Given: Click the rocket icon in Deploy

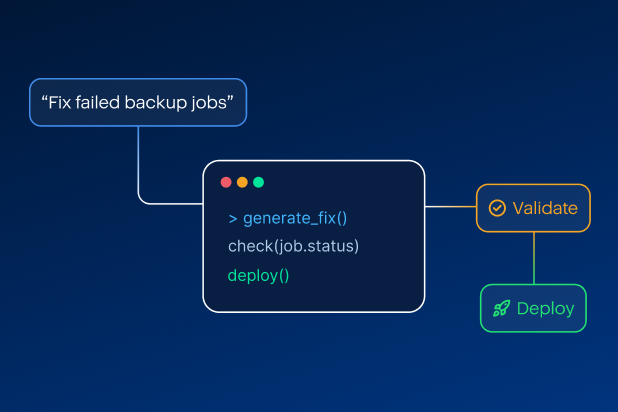Looking at the screenshot, I should 501,308.
